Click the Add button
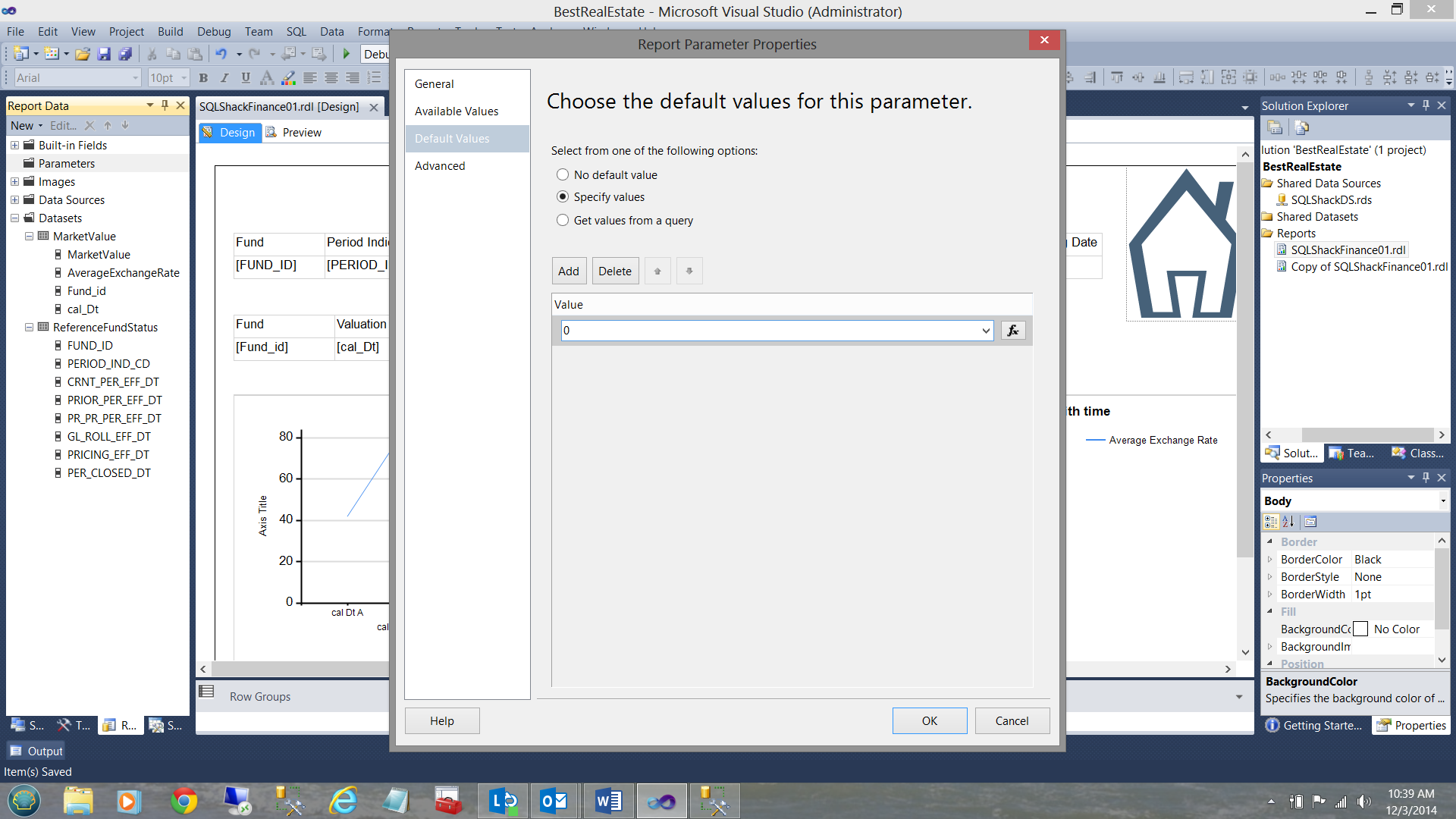Image resolution: width=1456 pixels, height=819 pixels. [x=568, y=271]
